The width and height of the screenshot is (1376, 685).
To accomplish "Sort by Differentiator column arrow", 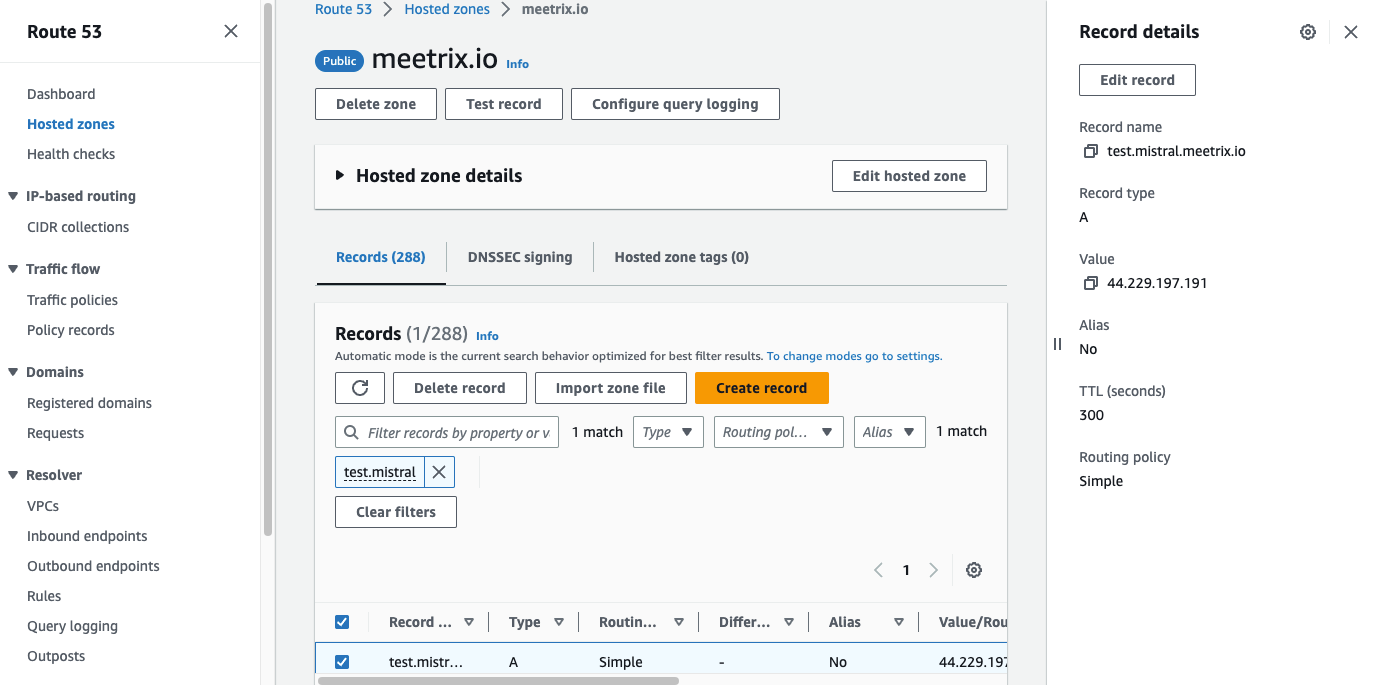I will (789, 622).
